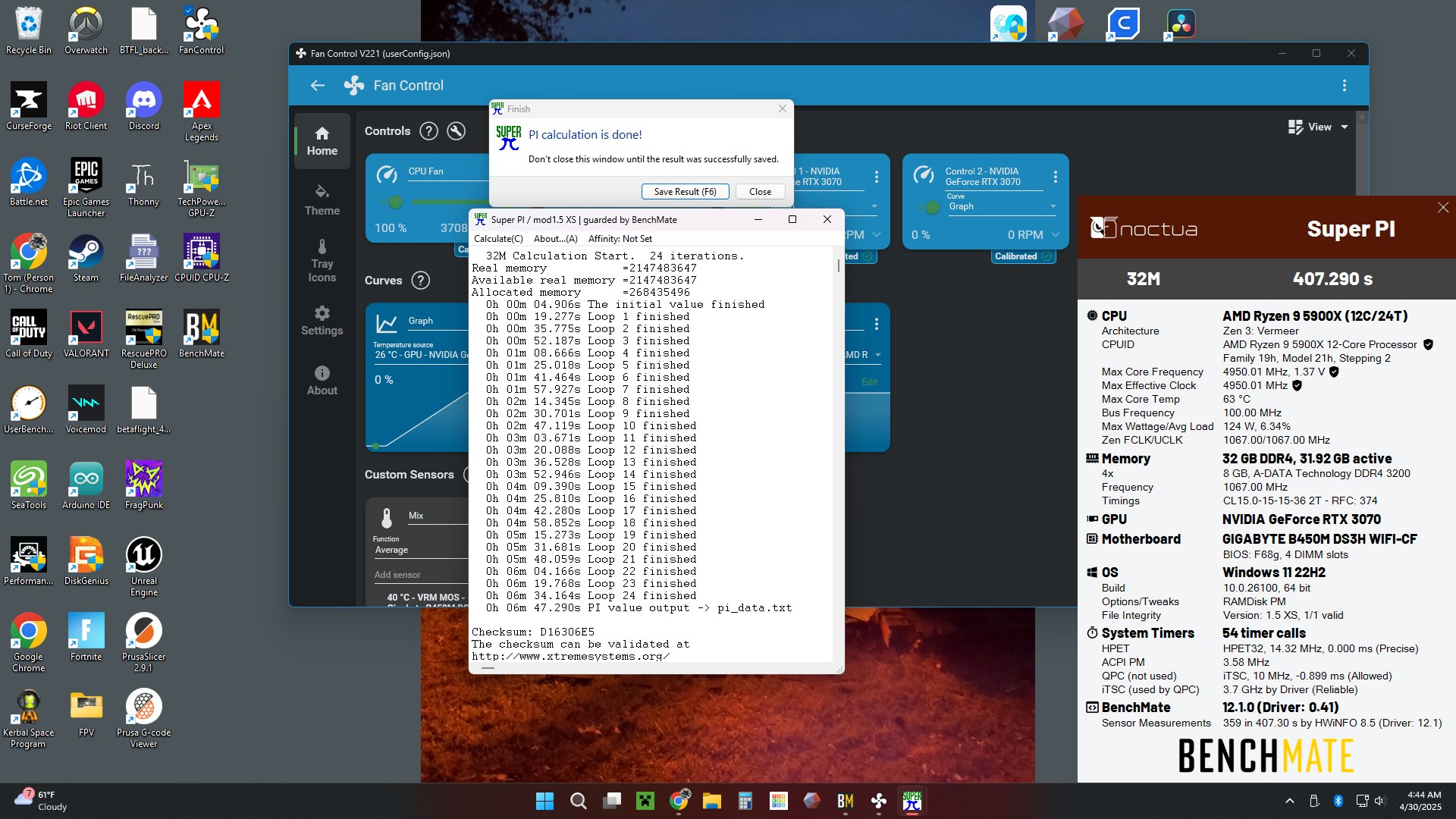
Task: Click the back arrow in Fan Control header
Action: click(318, 86)
